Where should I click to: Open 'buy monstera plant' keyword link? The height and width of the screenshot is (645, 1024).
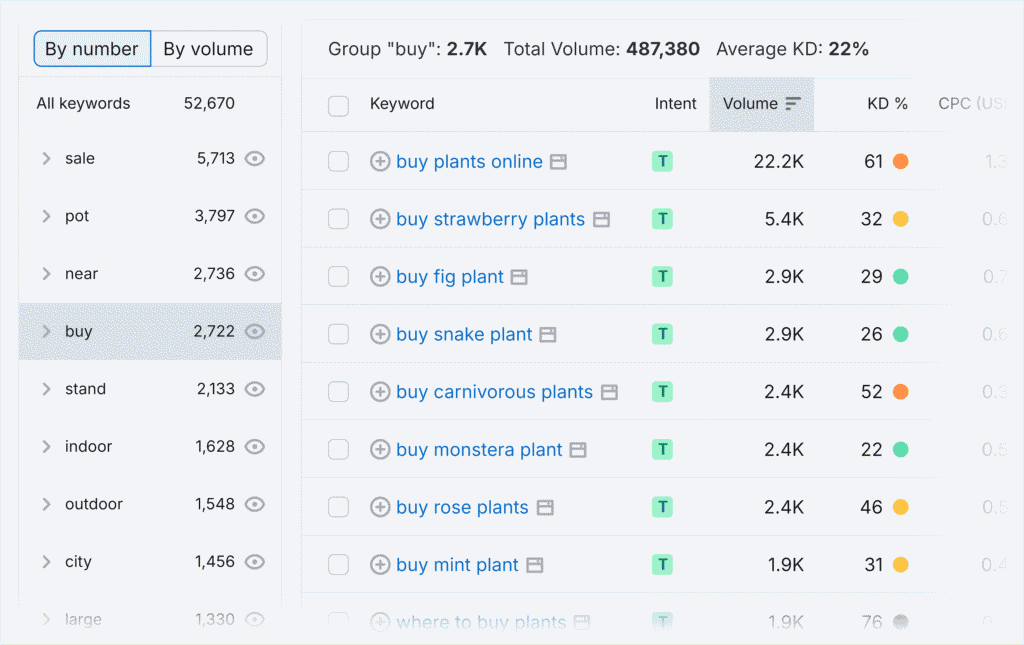coord(479,449)
